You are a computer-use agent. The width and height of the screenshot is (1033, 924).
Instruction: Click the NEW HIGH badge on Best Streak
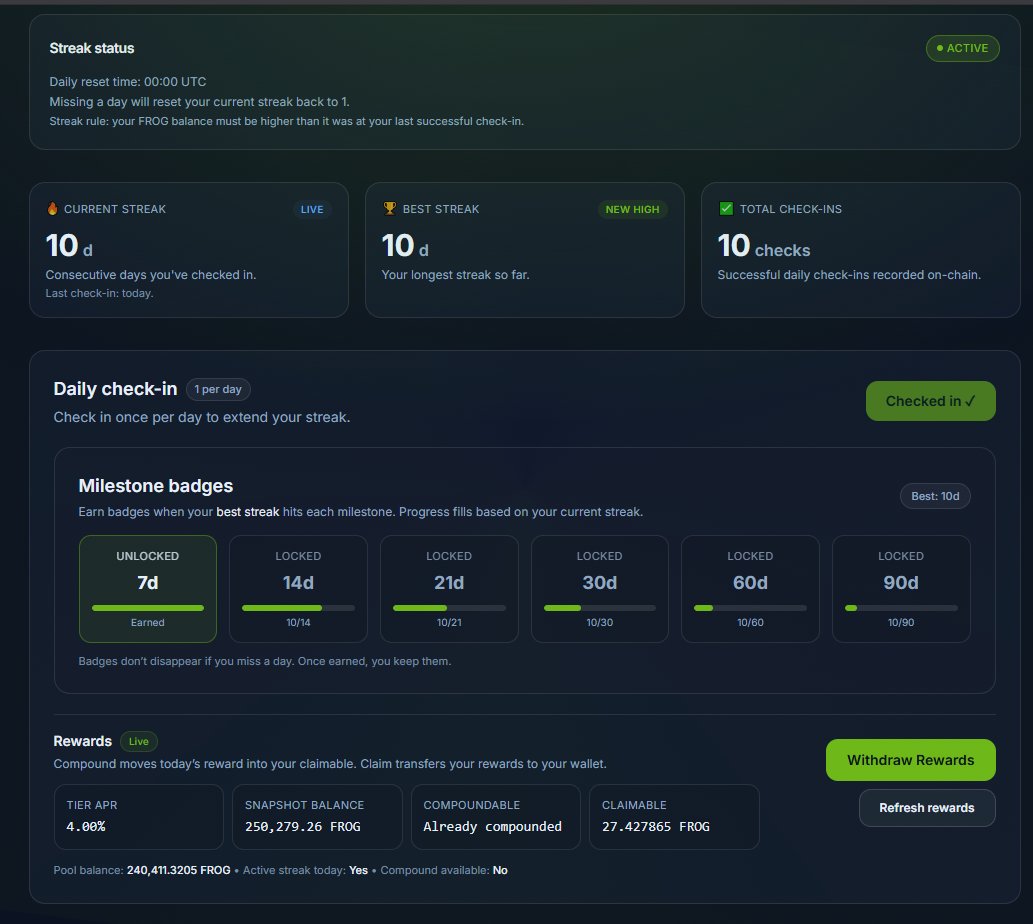(632, 209)
